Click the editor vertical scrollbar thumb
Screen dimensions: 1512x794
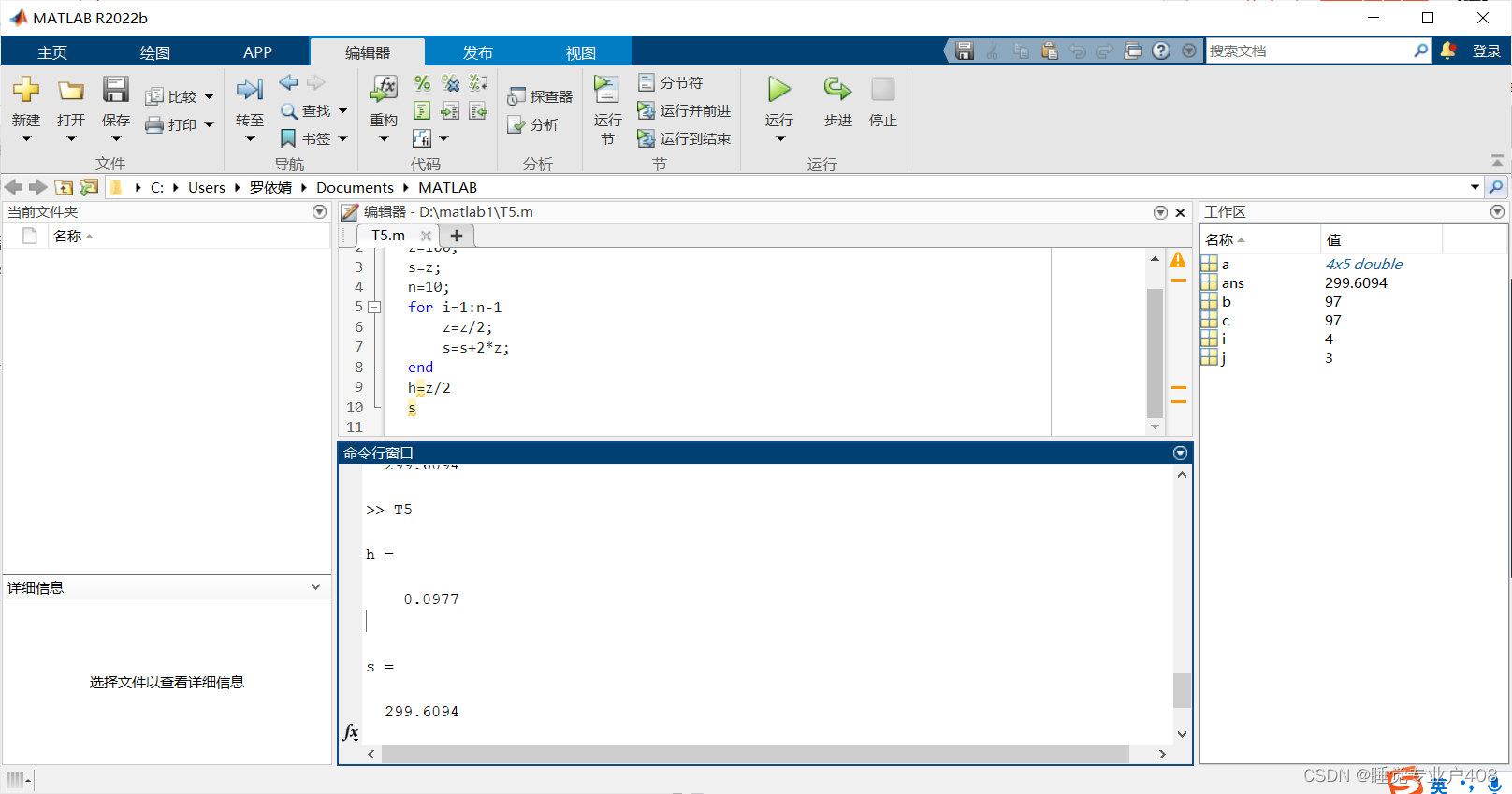point(1155,354)
